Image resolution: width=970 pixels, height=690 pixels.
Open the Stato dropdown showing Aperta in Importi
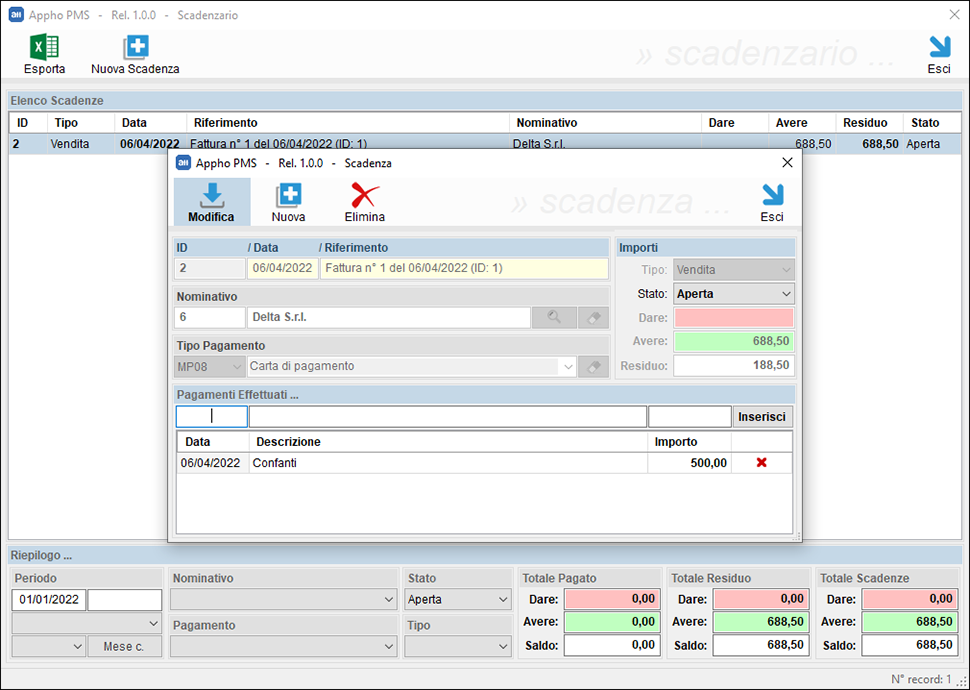pos(734,294)
